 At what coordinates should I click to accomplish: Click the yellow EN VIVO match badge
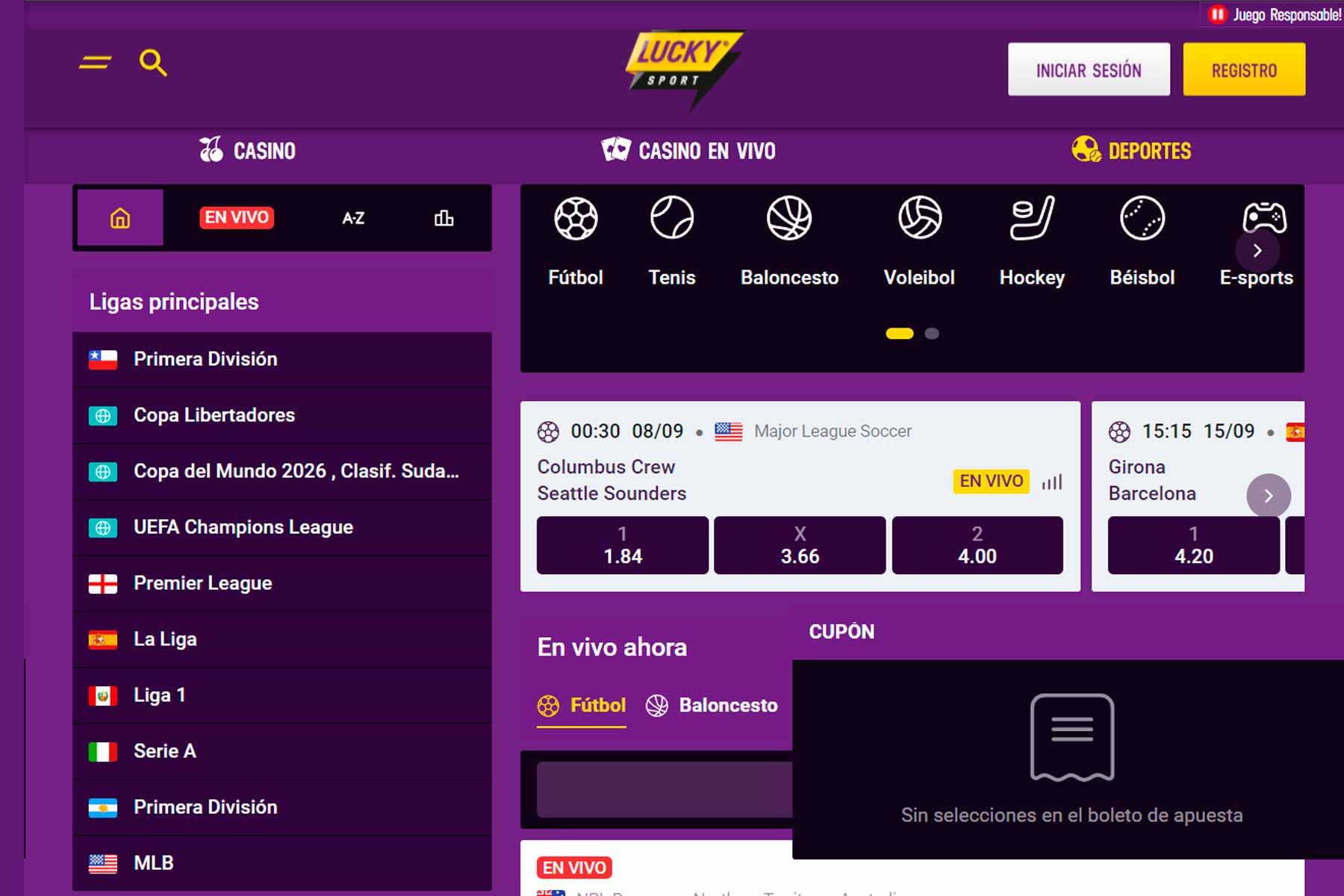coord(992,481)
